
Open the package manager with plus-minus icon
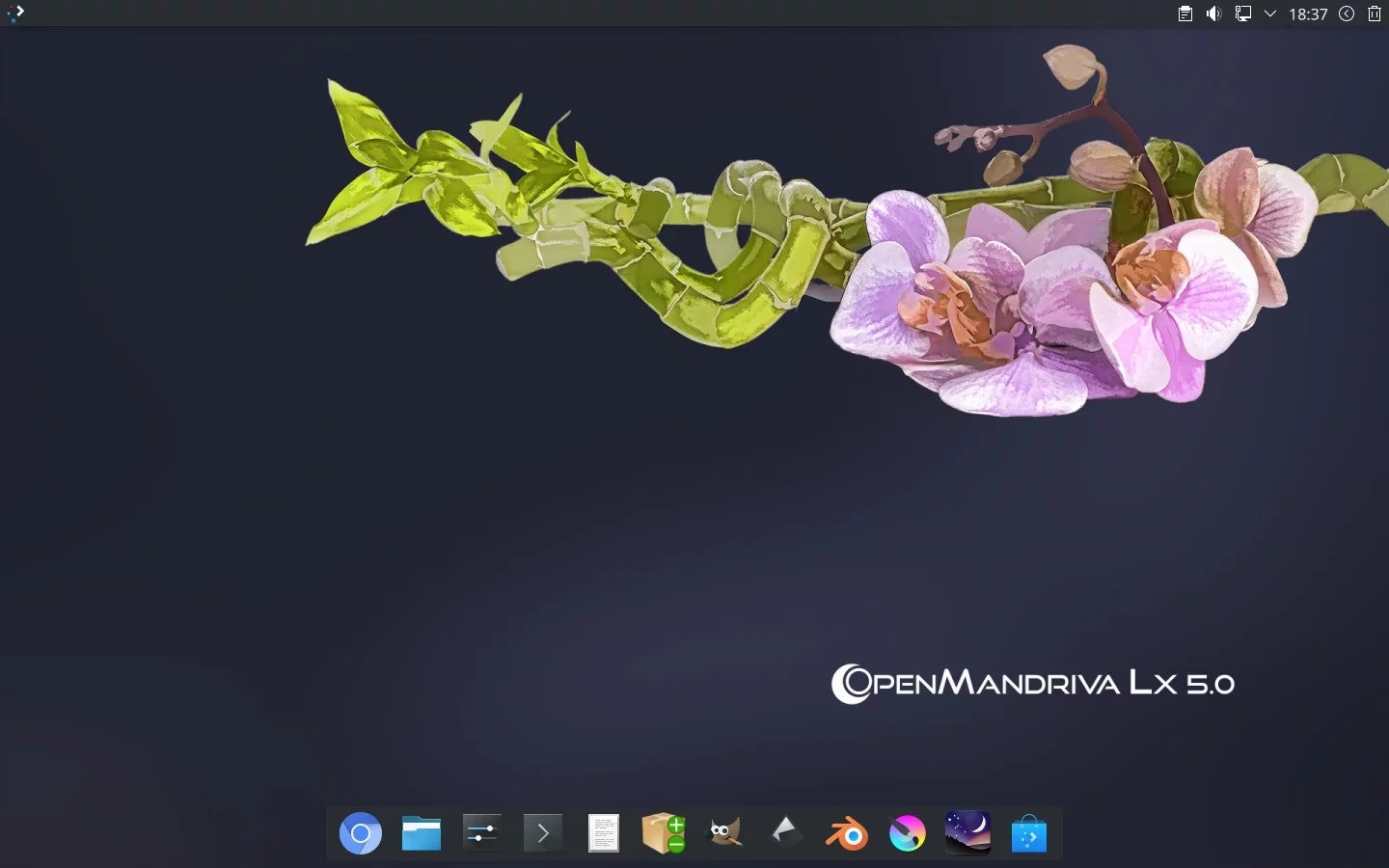662,832
